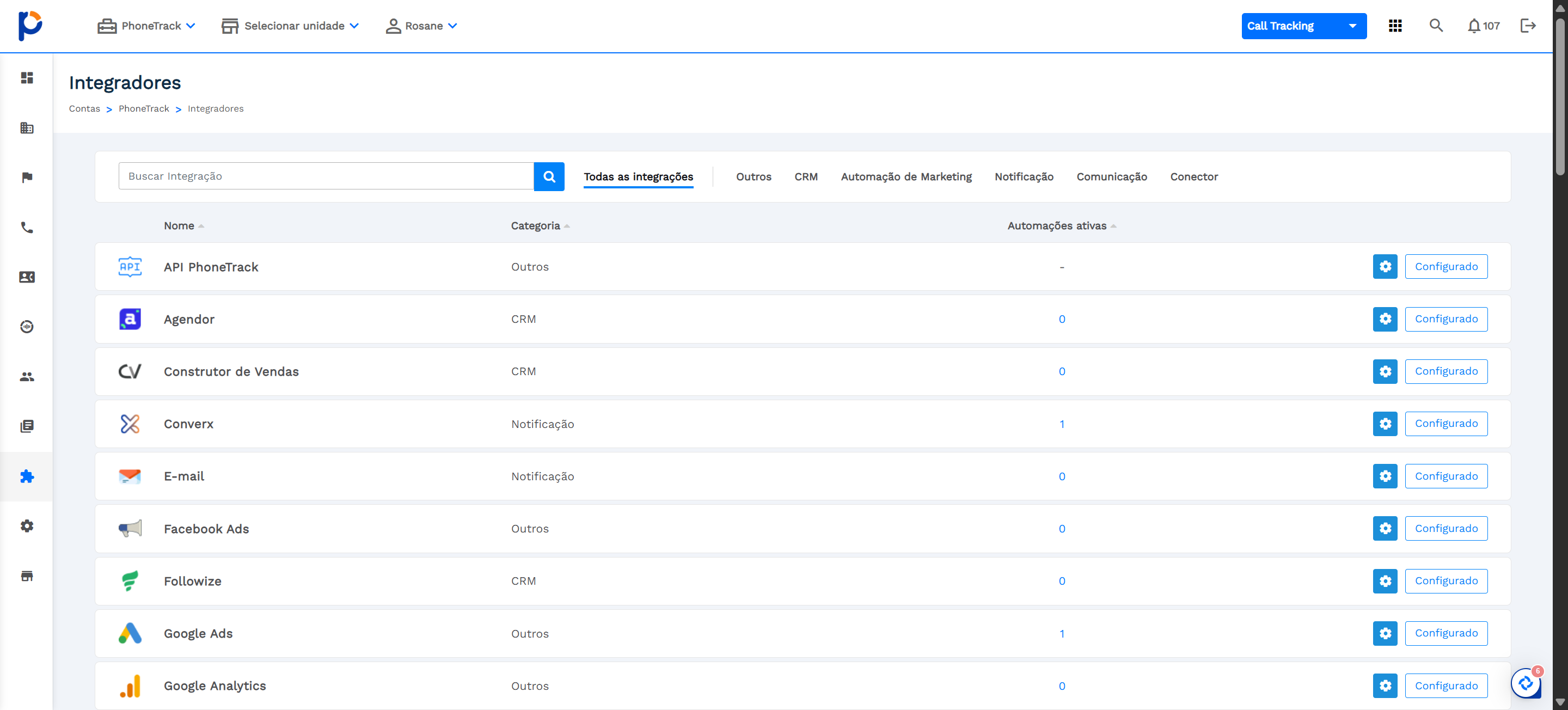Open the store units sidebar icon

(27, 576)
